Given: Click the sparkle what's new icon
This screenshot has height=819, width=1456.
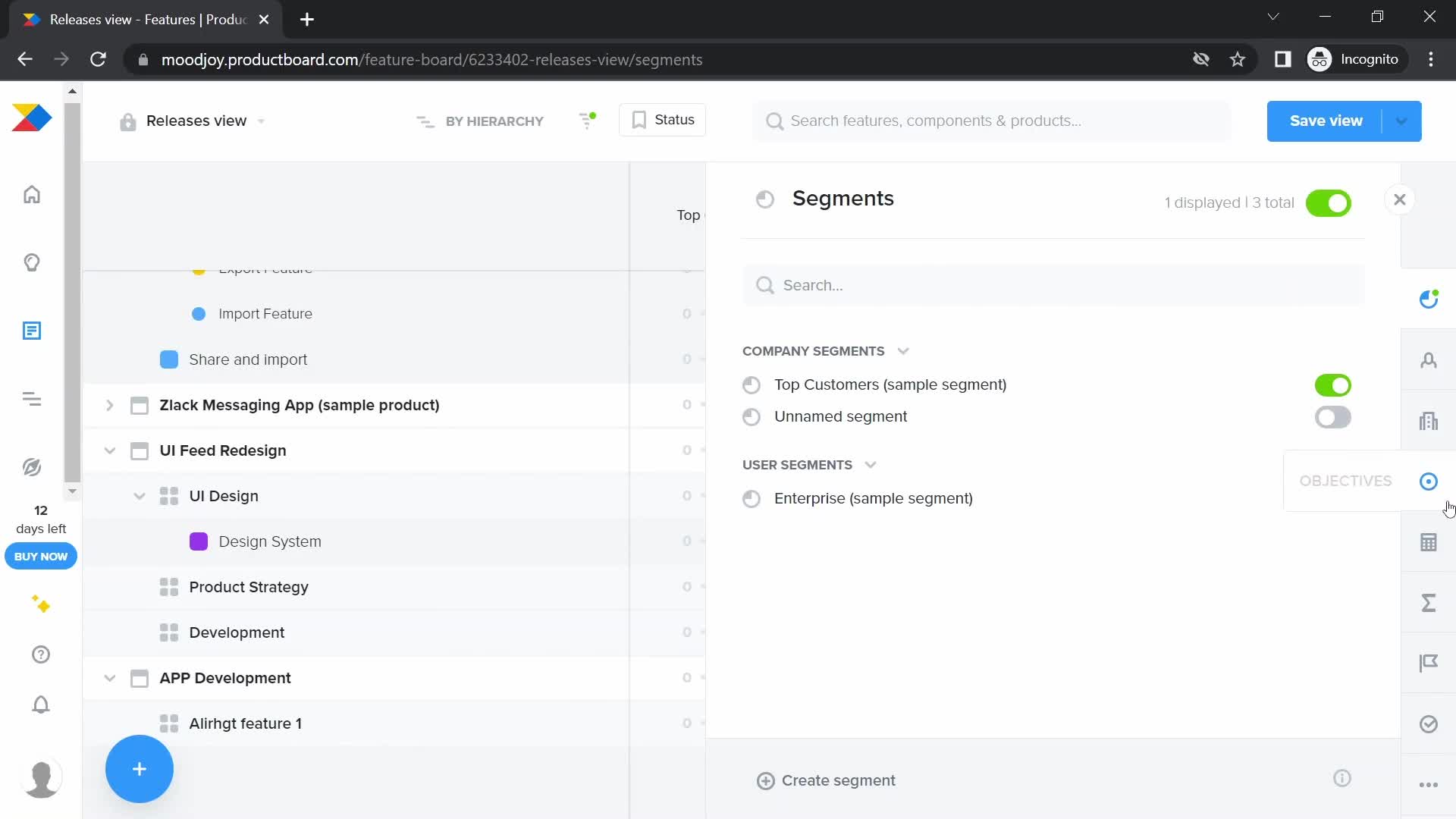Looking at the screenshot, I should pos(41,604).
